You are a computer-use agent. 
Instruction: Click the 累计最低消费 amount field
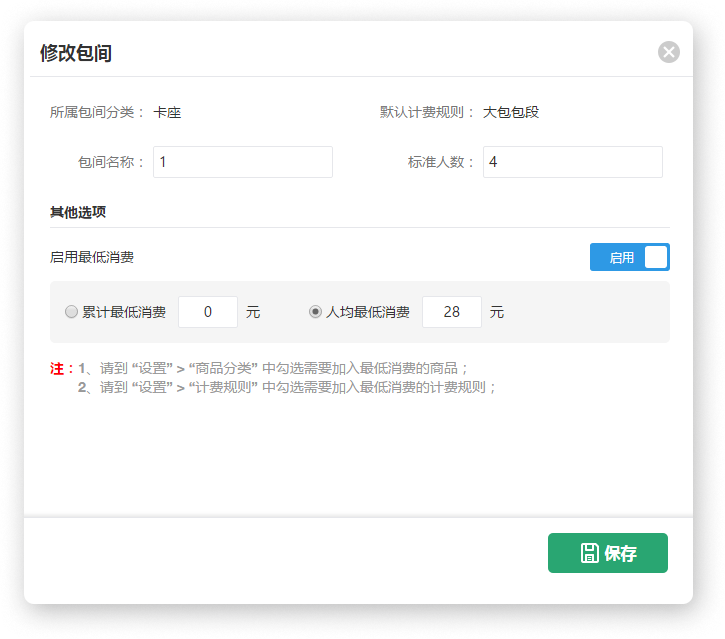coord(208,312)
